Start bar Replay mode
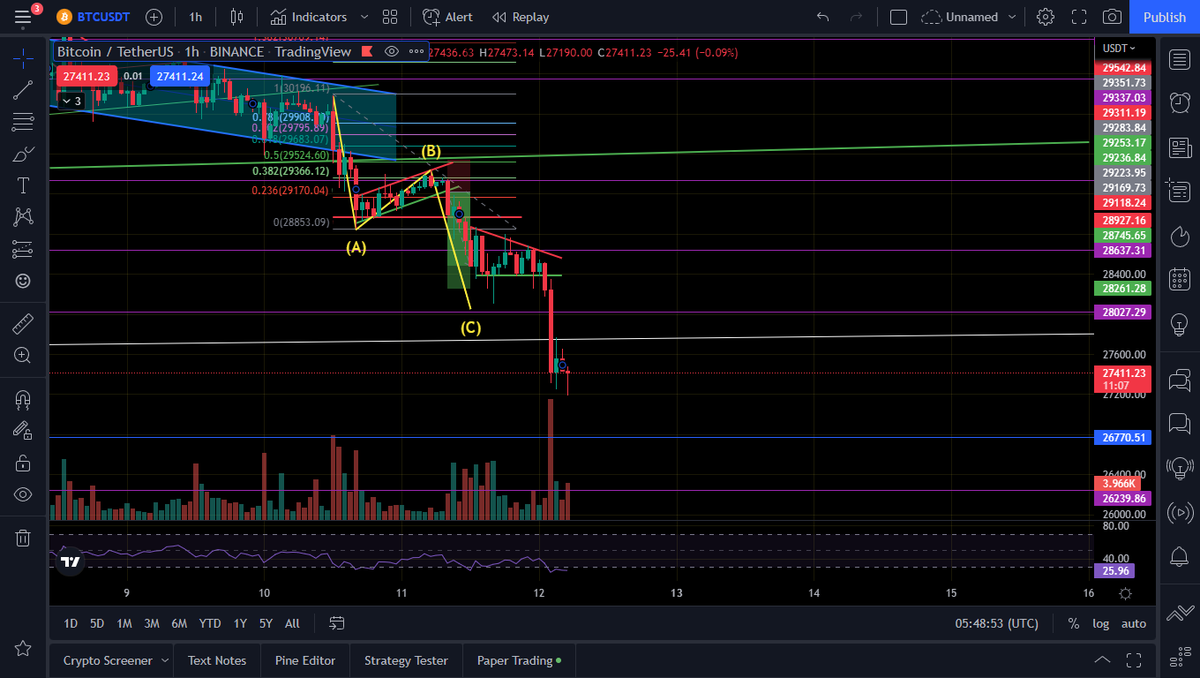This screenshot has height=678, width=1200. (x=521, y=17)
